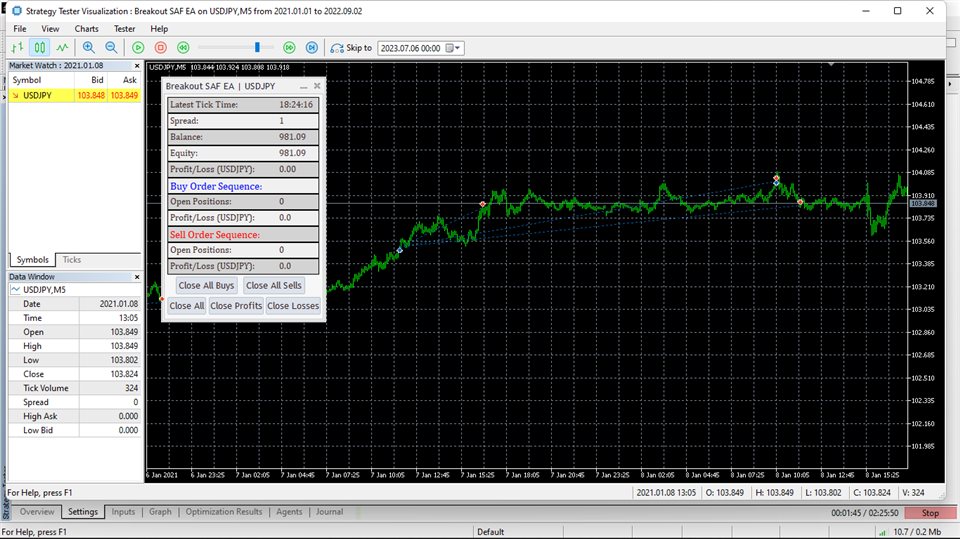This screenshot has width=960, height=539.
Task: Close the Data Window panel
Action: tap(137, 277)
